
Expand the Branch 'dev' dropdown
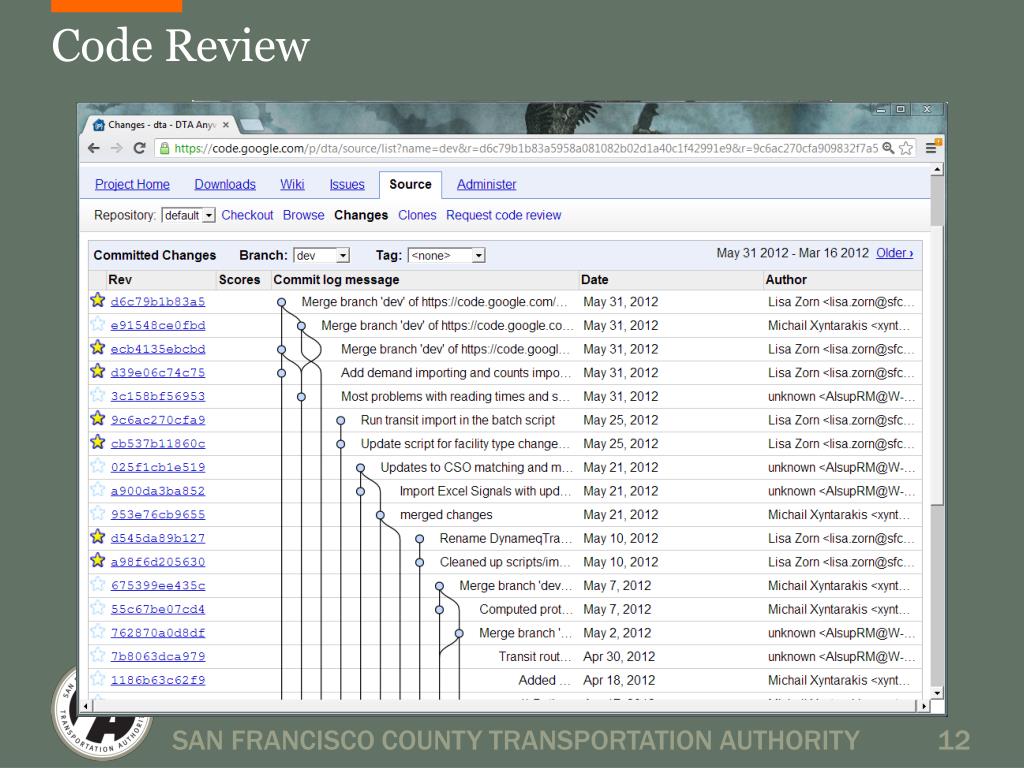coord(320,255)
